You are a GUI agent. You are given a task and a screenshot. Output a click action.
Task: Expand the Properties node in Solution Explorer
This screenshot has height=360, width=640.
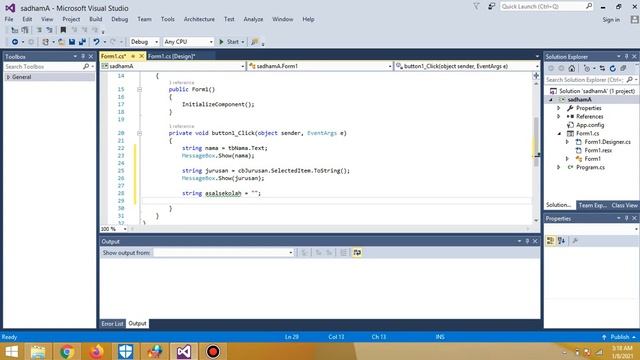tap(559, 108)
